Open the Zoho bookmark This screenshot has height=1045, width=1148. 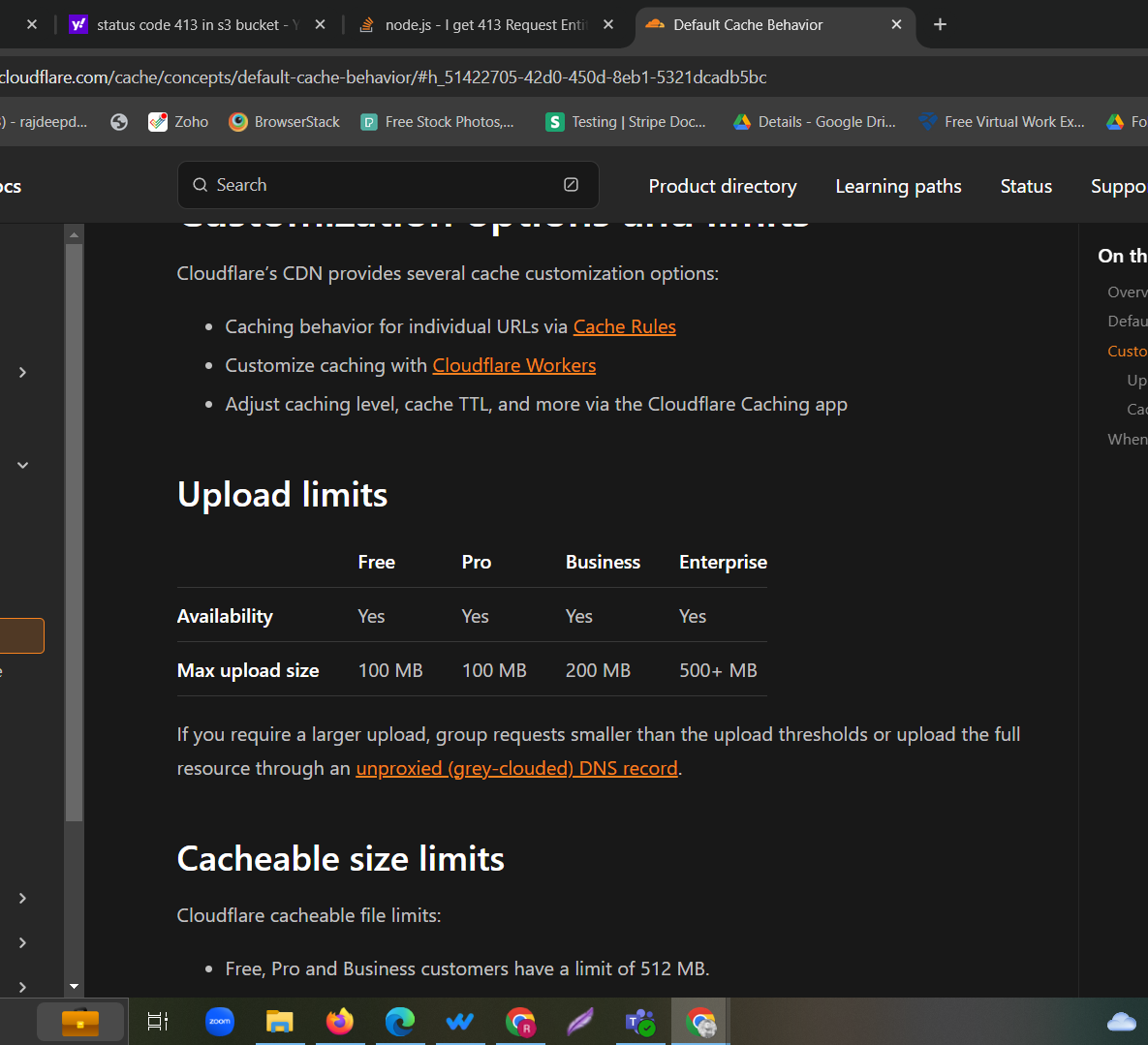[178, 122]
